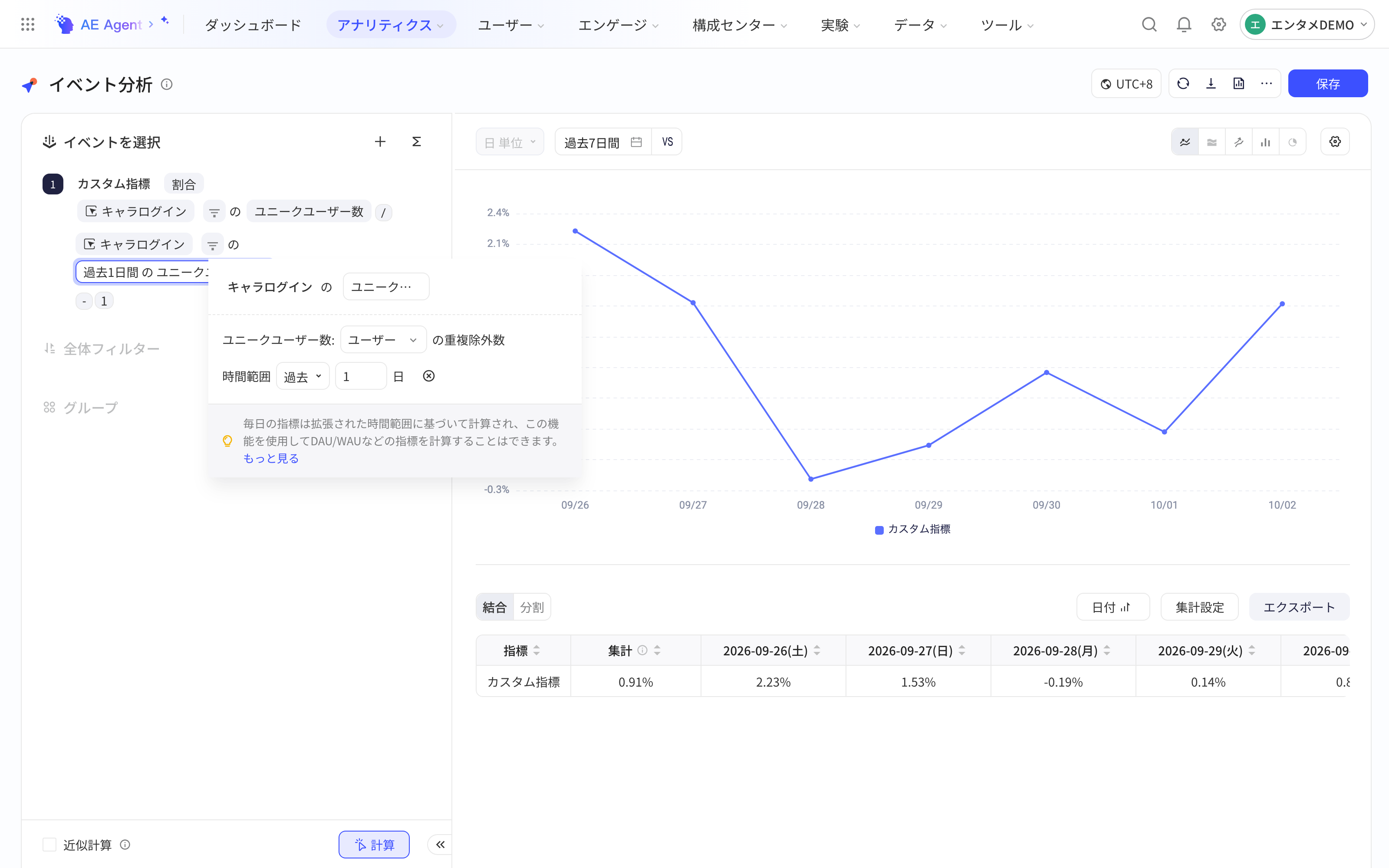Click the time range number input field
This screenshot has width=1389, height=868.
361,376
